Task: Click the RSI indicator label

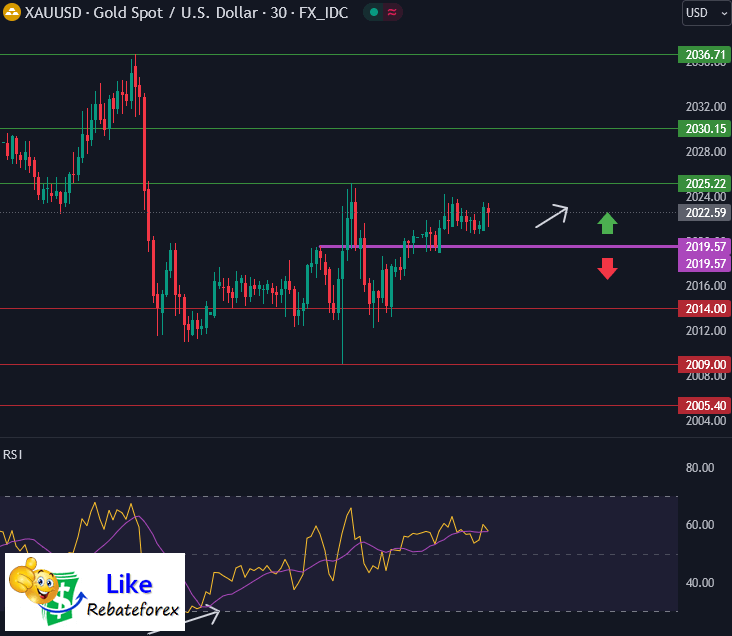Action: click(13, 455)
